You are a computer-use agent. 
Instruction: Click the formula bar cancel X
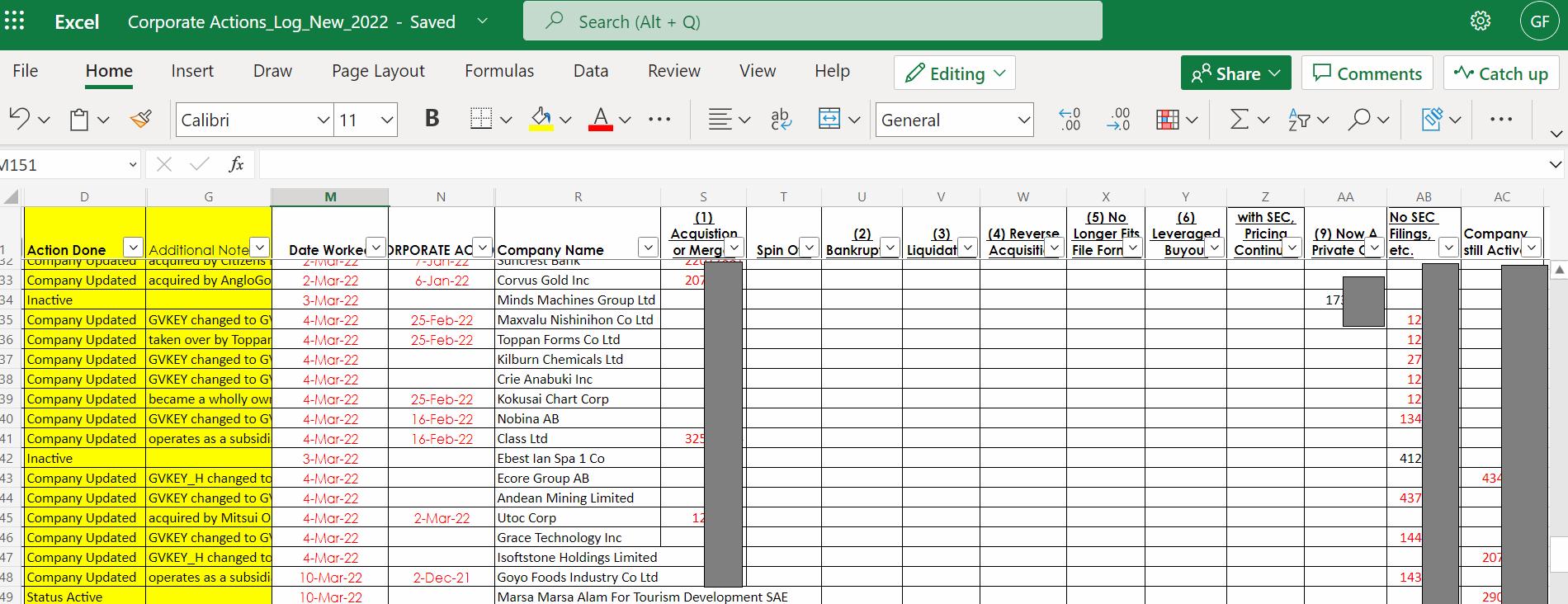pyautogui.click(x=164, y=164)
